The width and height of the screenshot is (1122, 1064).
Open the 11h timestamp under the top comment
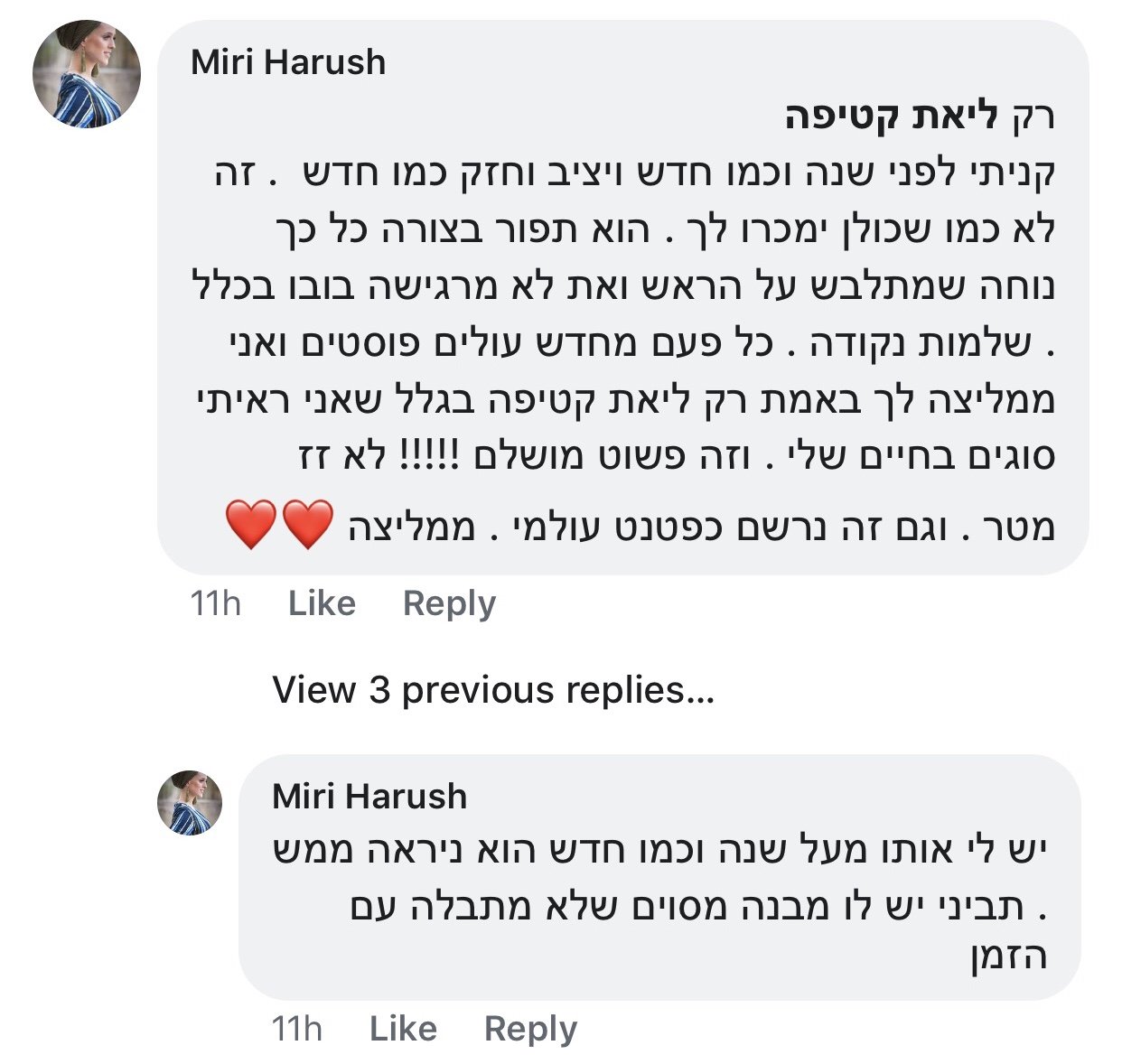(x=216, y=603)
